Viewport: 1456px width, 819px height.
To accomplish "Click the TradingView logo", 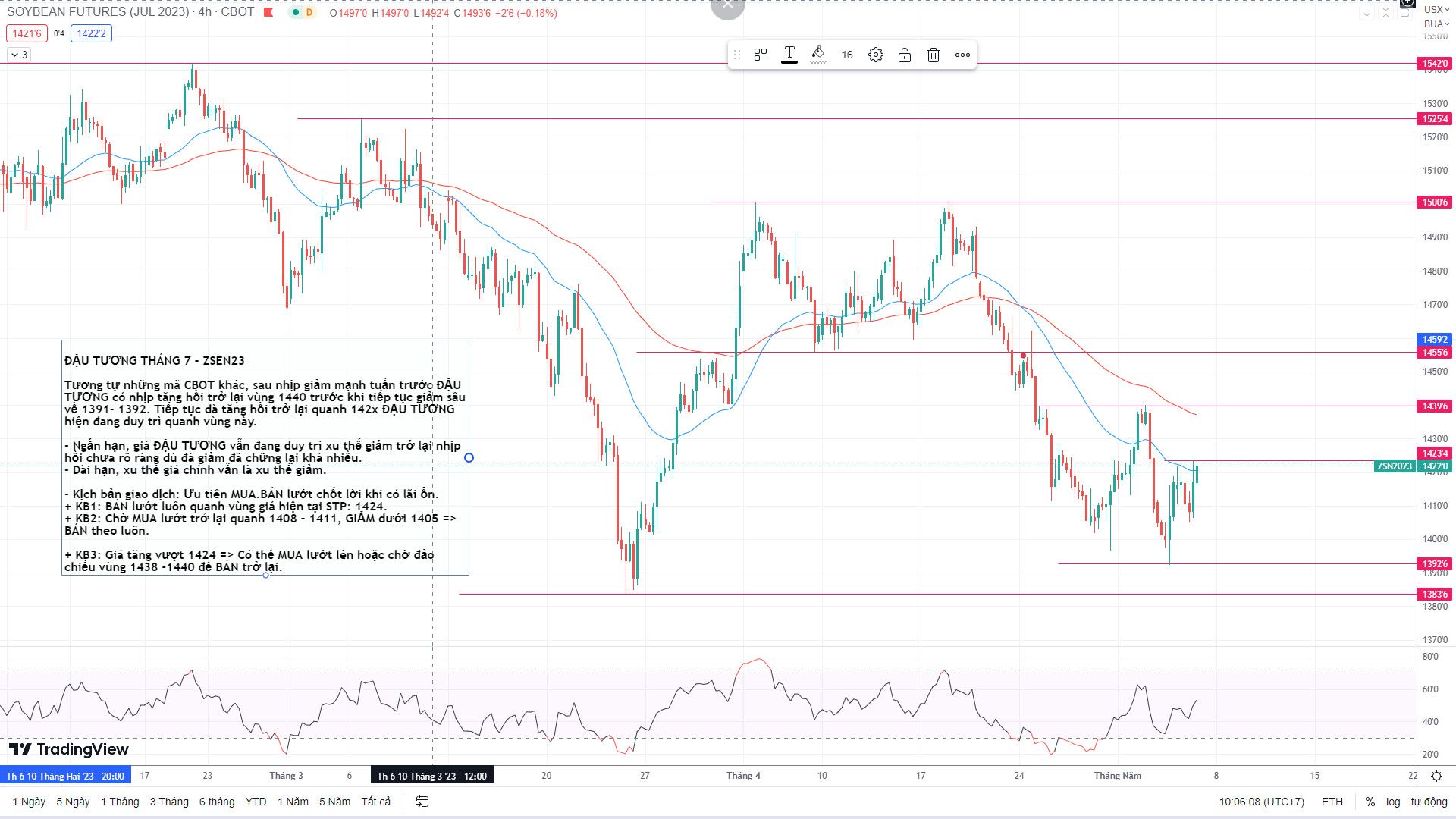I will point(69,749).
